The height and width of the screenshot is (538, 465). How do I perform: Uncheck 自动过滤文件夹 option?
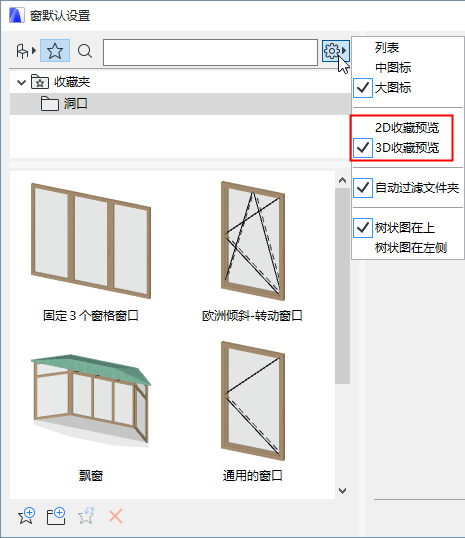408,188
